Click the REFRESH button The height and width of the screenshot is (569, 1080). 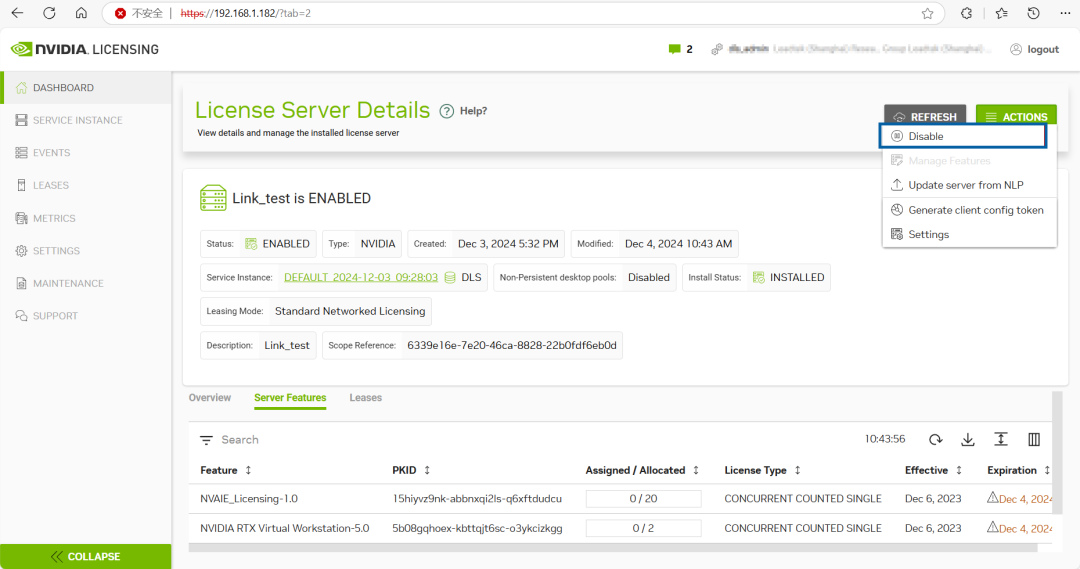(925, 116)
